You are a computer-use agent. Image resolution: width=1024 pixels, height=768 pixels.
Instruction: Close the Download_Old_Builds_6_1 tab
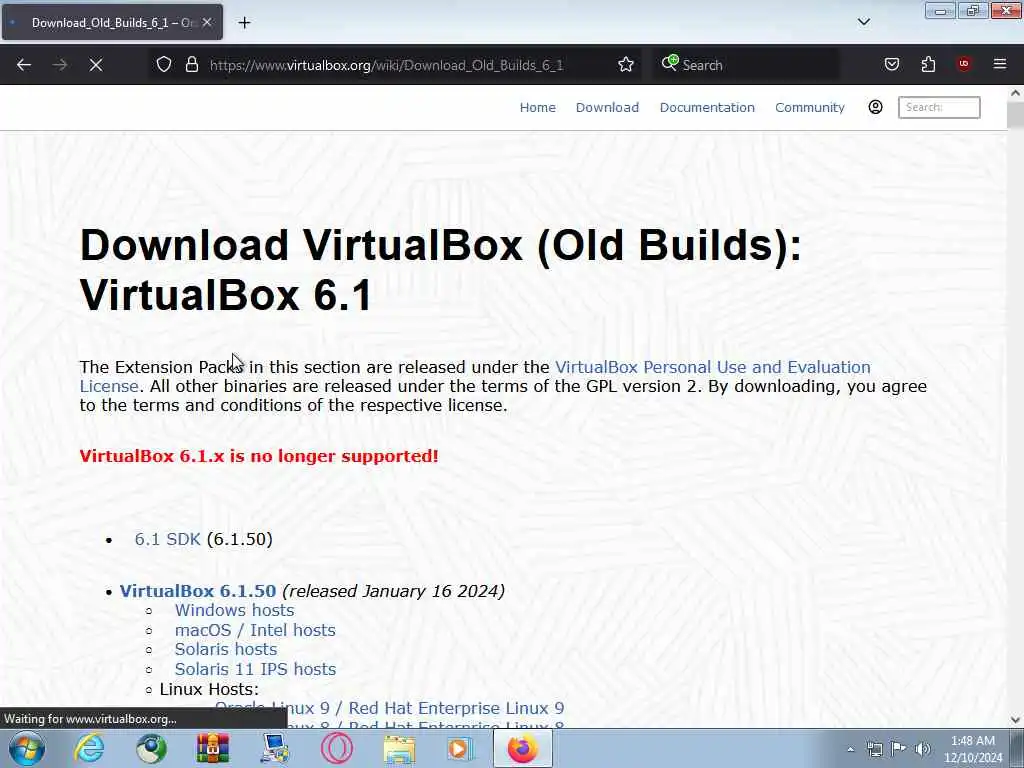(x=207, y=22)
